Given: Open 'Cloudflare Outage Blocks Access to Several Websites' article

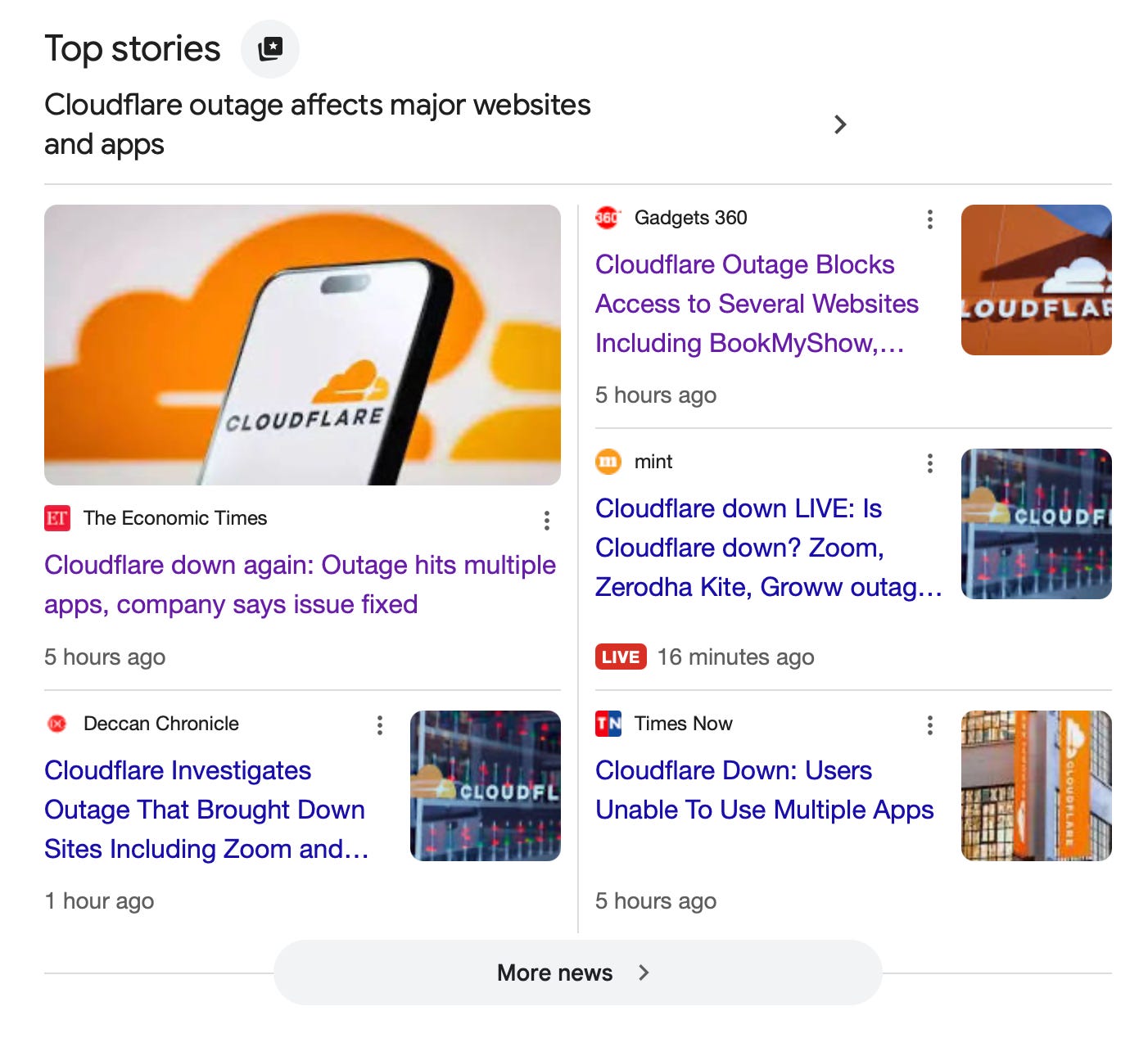Looking at the screenshot, I should 757,304.
